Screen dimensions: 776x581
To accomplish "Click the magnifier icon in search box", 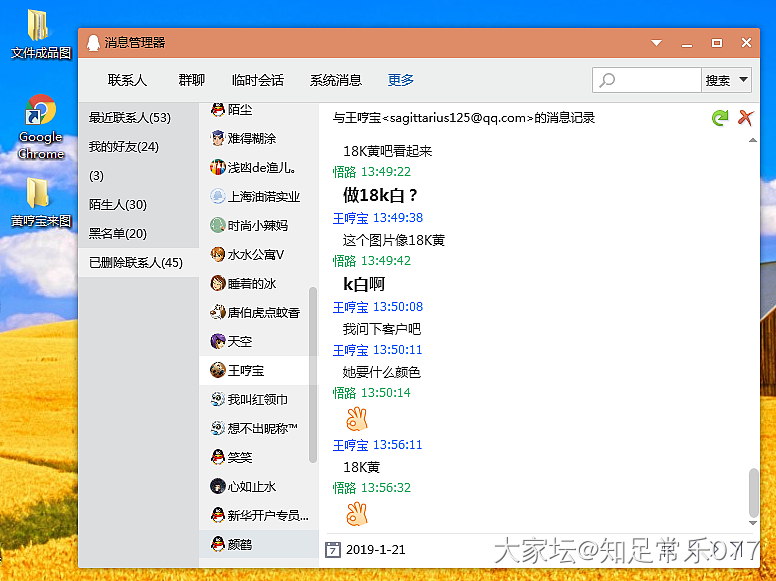I will [607, 80].
